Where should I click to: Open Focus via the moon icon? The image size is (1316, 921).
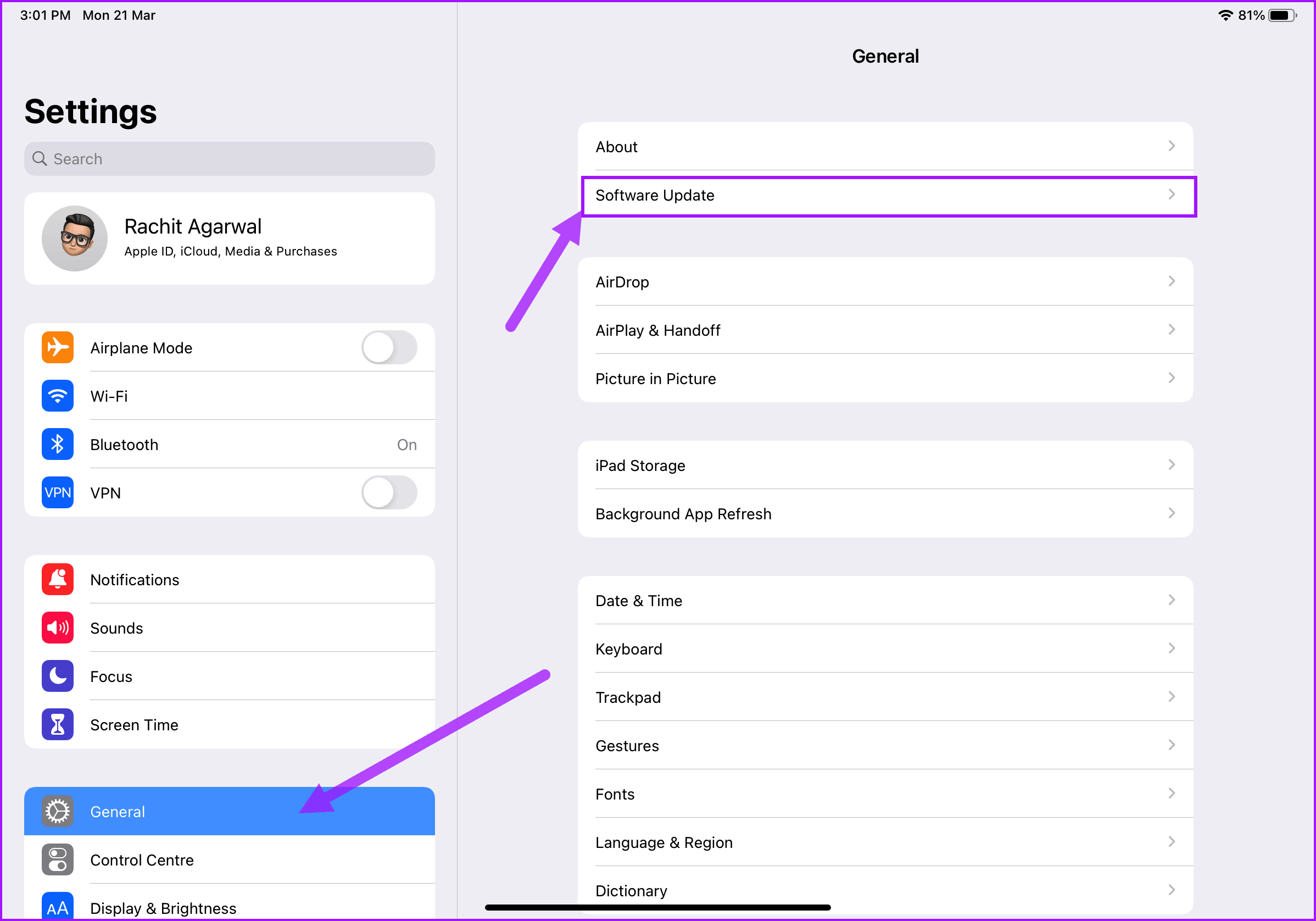pos(57,676)
